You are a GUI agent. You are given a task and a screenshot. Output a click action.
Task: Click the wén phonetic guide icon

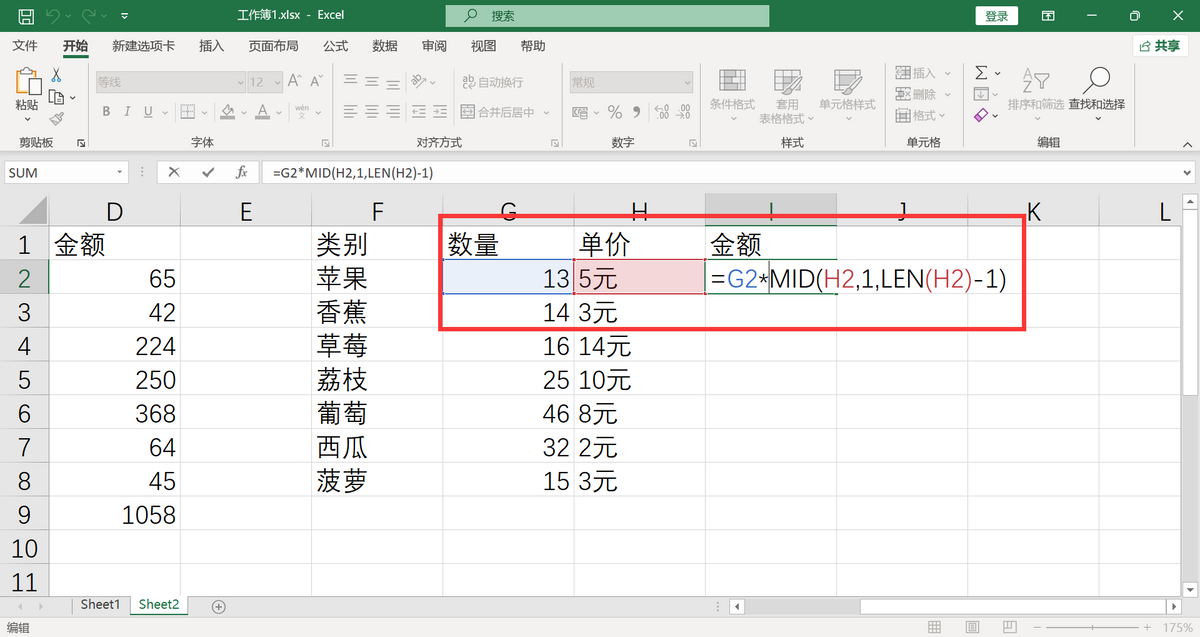pyautogui.click(x=301, y=112)
